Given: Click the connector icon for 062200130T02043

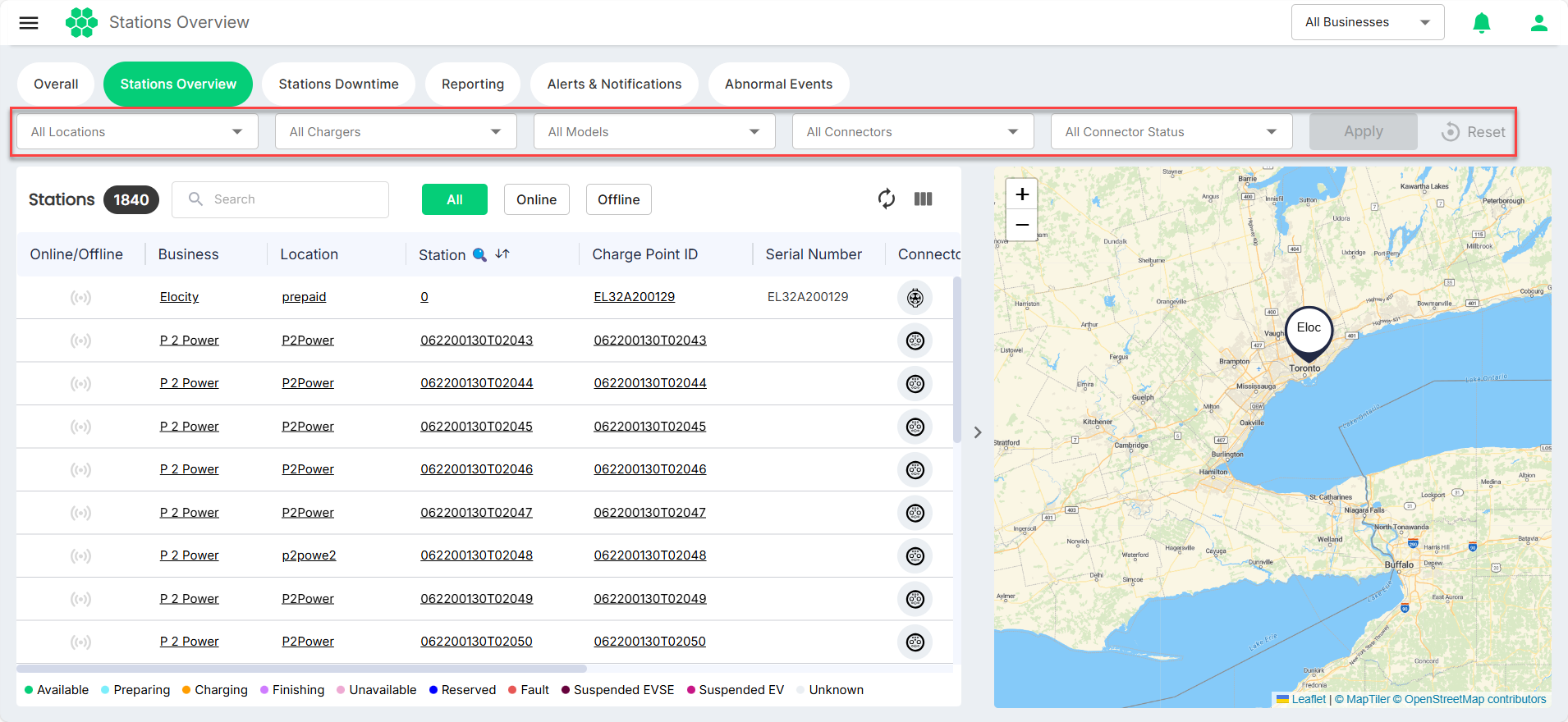Looking at the screenshot, I should (915, 340).
